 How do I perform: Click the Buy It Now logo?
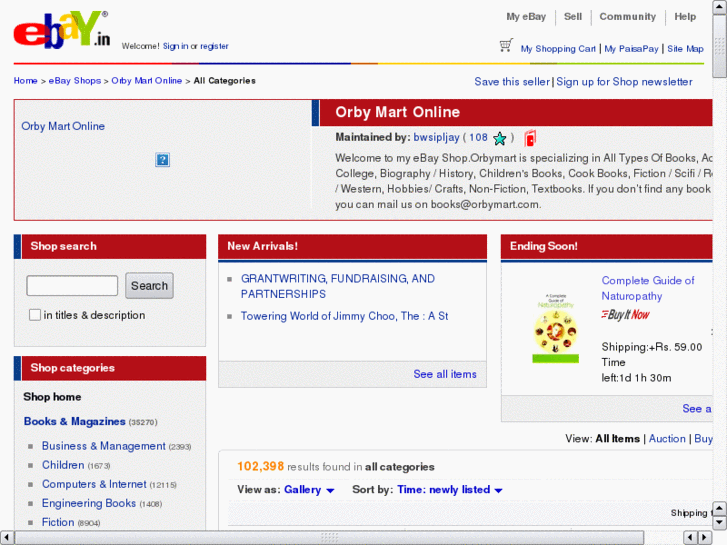625,314
